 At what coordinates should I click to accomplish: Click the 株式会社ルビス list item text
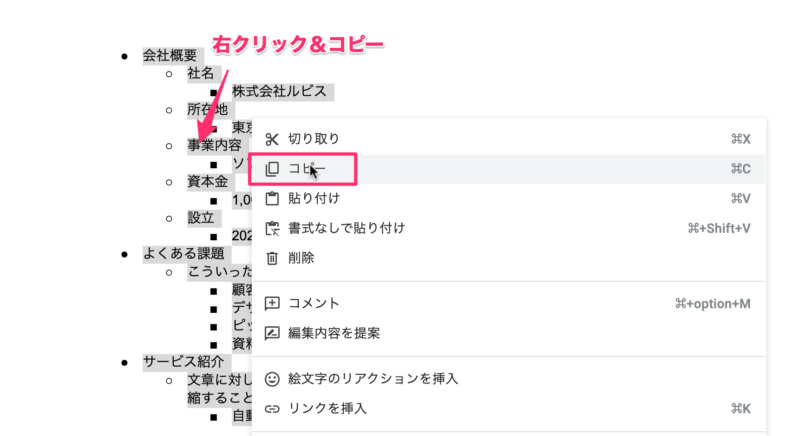coord(279,92)
